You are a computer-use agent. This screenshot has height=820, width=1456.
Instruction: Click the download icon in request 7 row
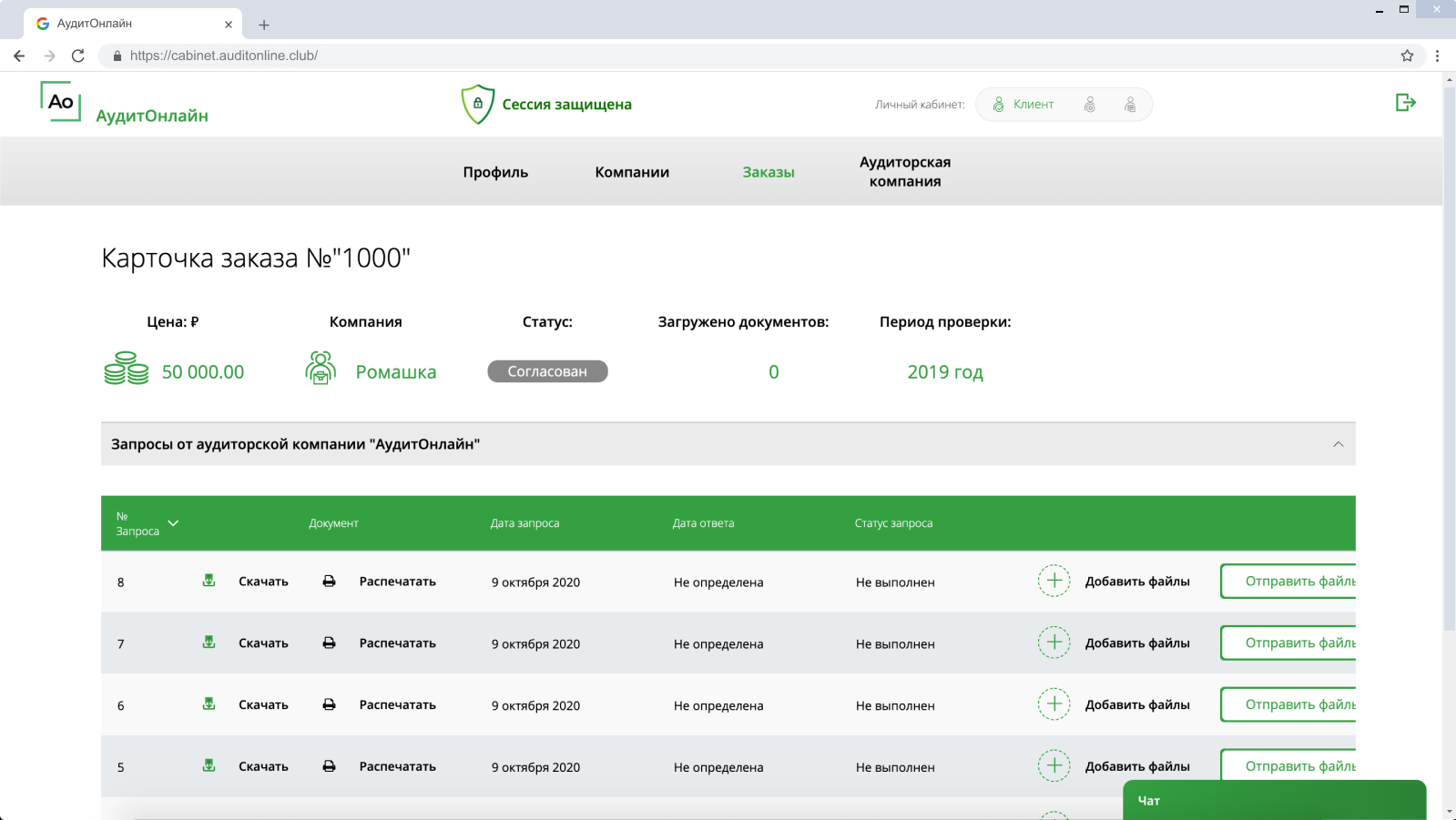point(209,643)
